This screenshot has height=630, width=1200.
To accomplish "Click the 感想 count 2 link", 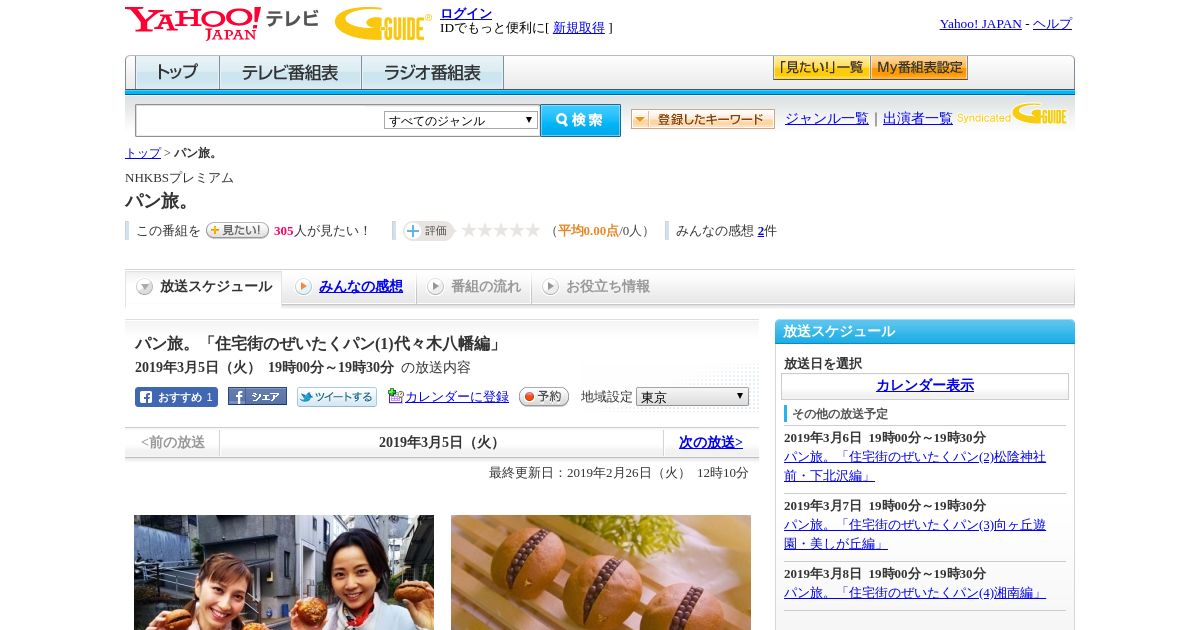I will click(x=761, y=231).
